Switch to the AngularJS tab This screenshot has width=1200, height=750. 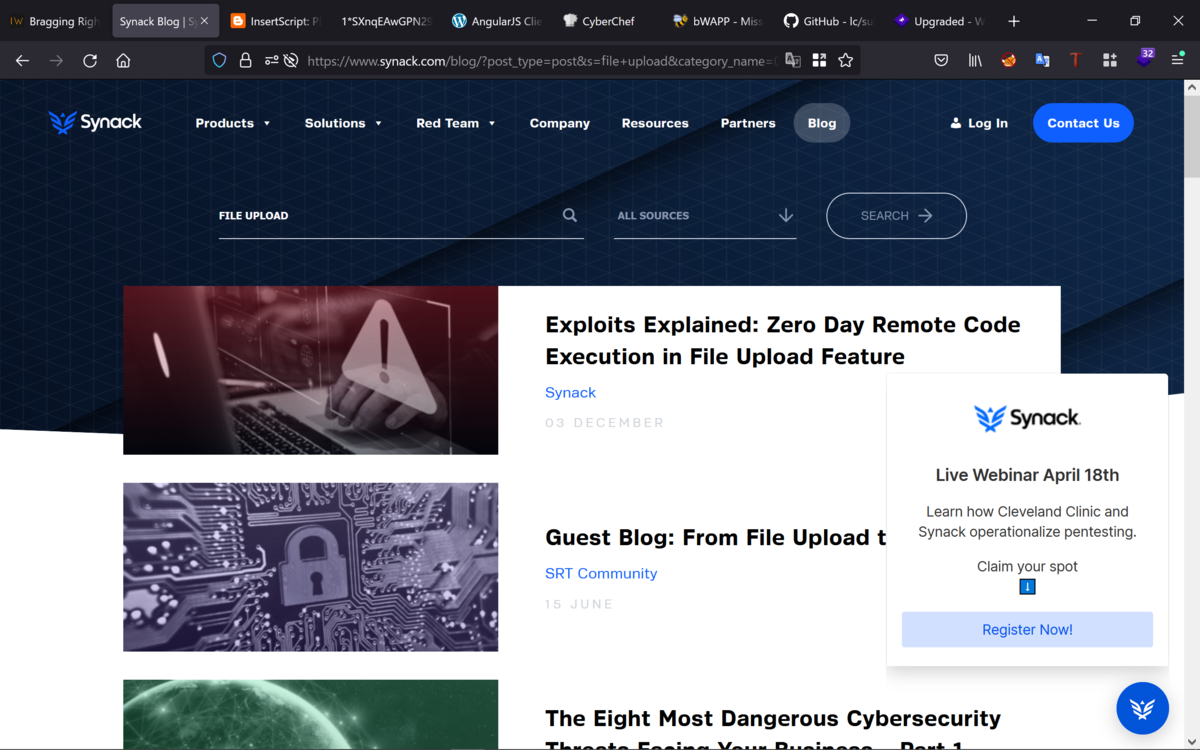[x=496, y=21]
